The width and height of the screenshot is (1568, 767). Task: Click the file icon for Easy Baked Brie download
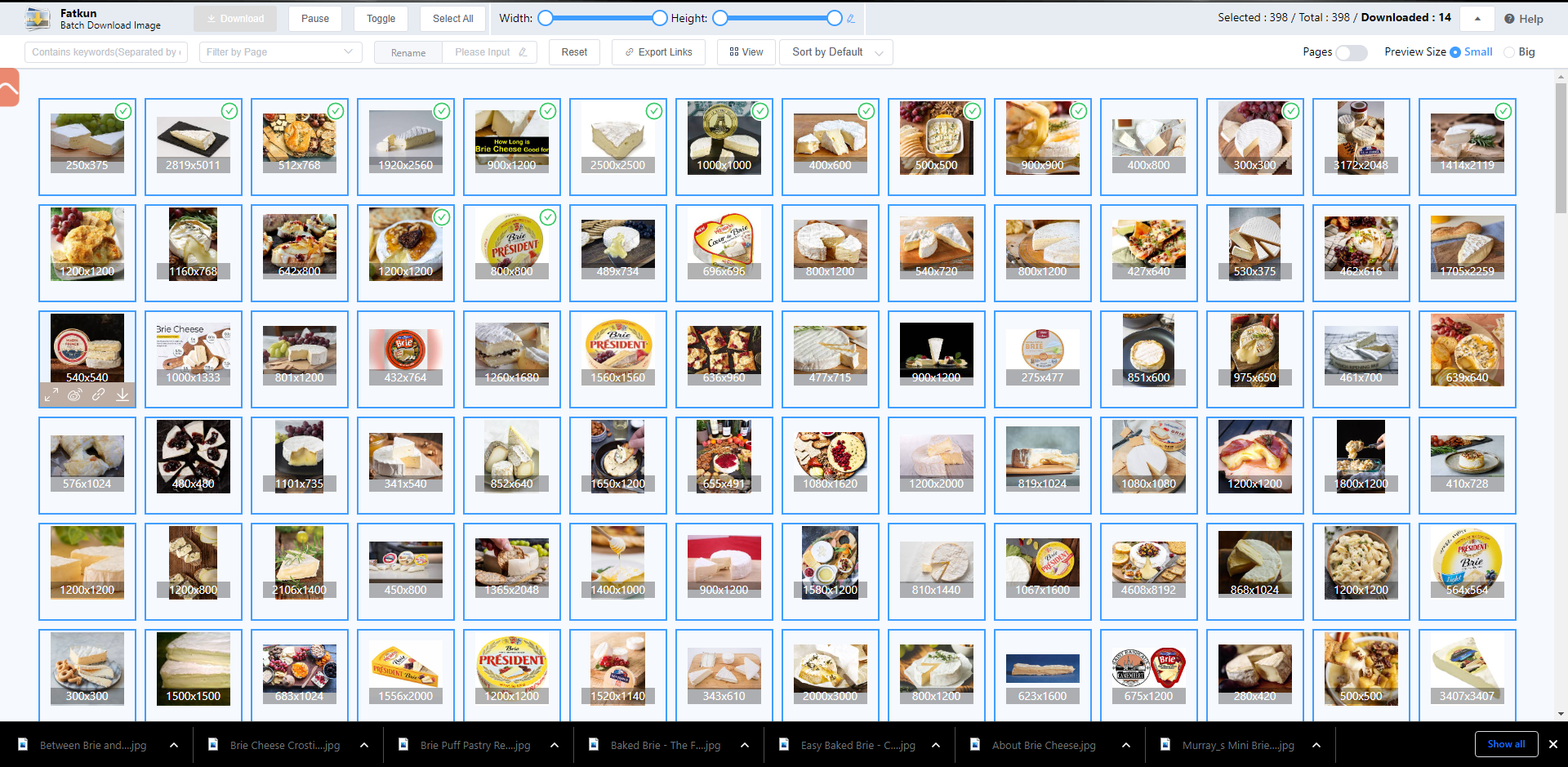tap(784, 744)
